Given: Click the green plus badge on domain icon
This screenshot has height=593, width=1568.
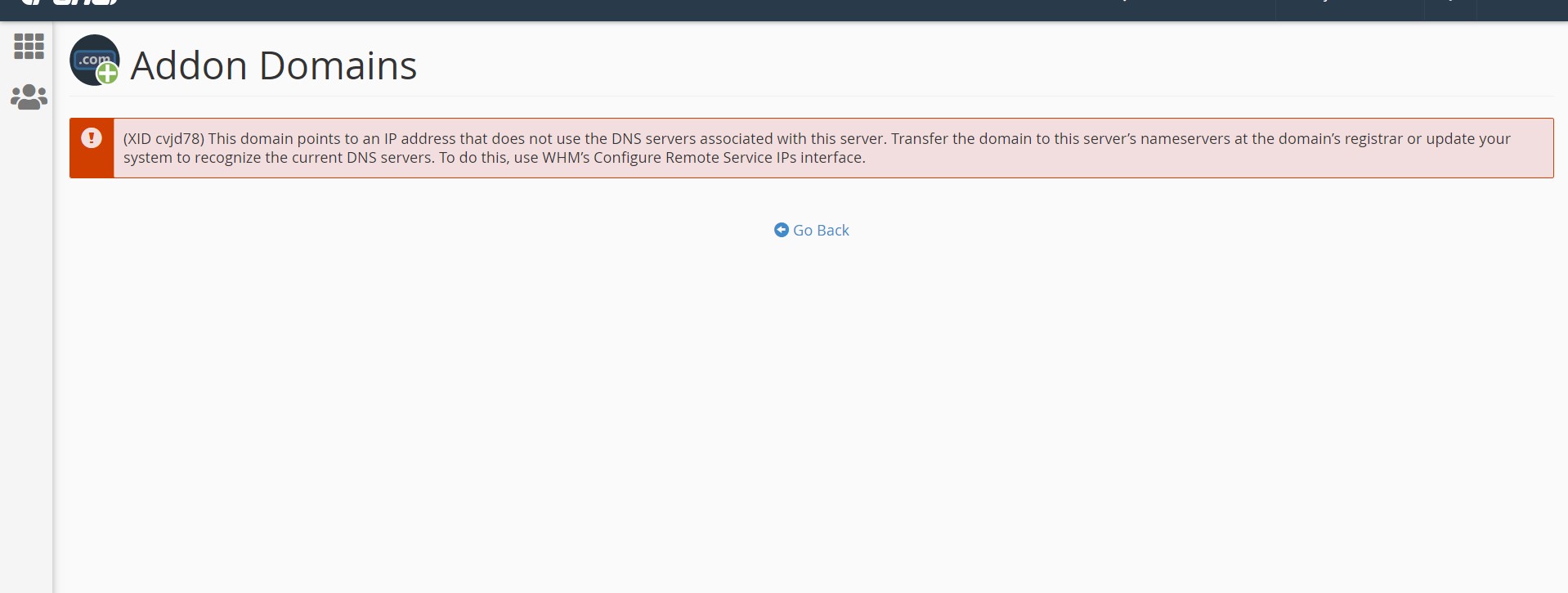Looking at the screenshot, I should click(107, 74).
